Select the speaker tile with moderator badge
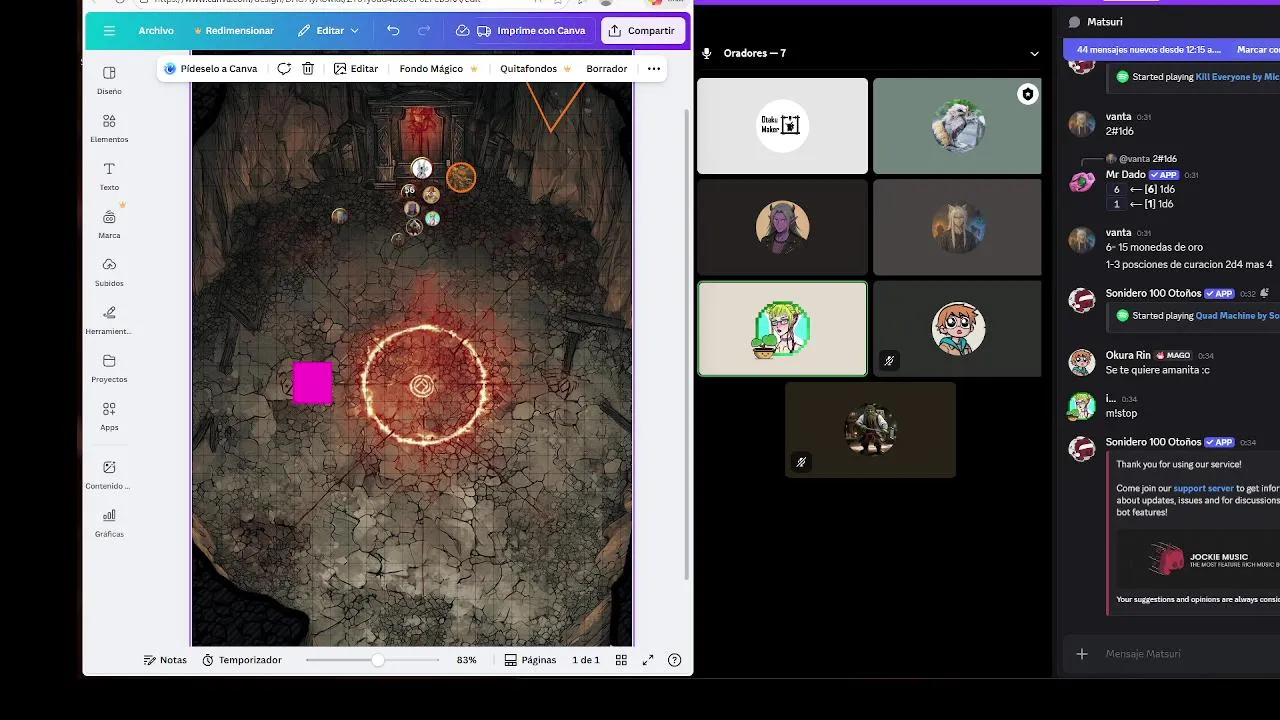The height and width of the screenshot is (720, 1280). (x=957, y=126)
